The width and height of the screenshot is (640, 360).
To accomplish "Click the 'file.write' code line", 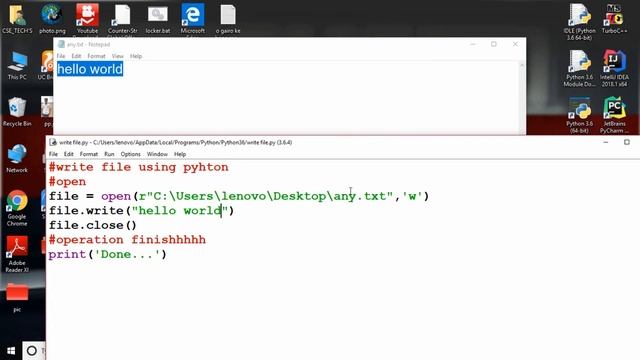I will coord(141,211).
